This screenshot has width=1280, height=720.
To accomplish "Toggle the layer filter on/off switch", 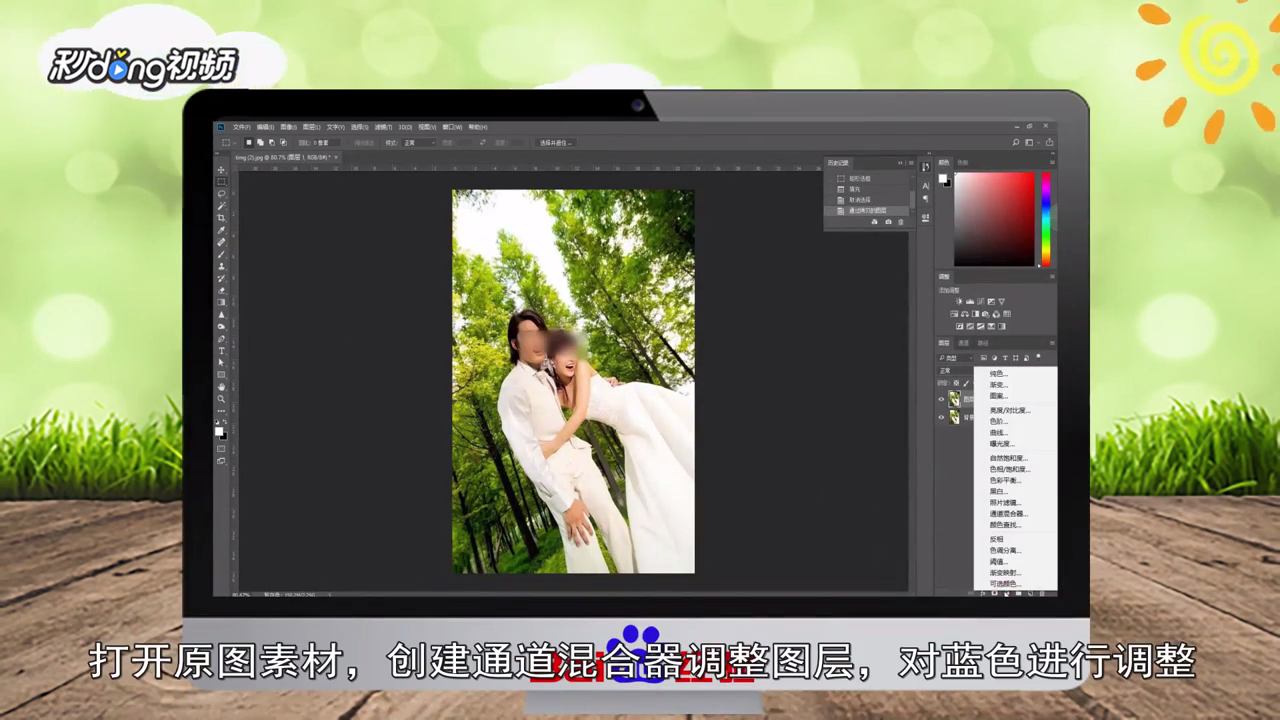I will [1038, 357].
